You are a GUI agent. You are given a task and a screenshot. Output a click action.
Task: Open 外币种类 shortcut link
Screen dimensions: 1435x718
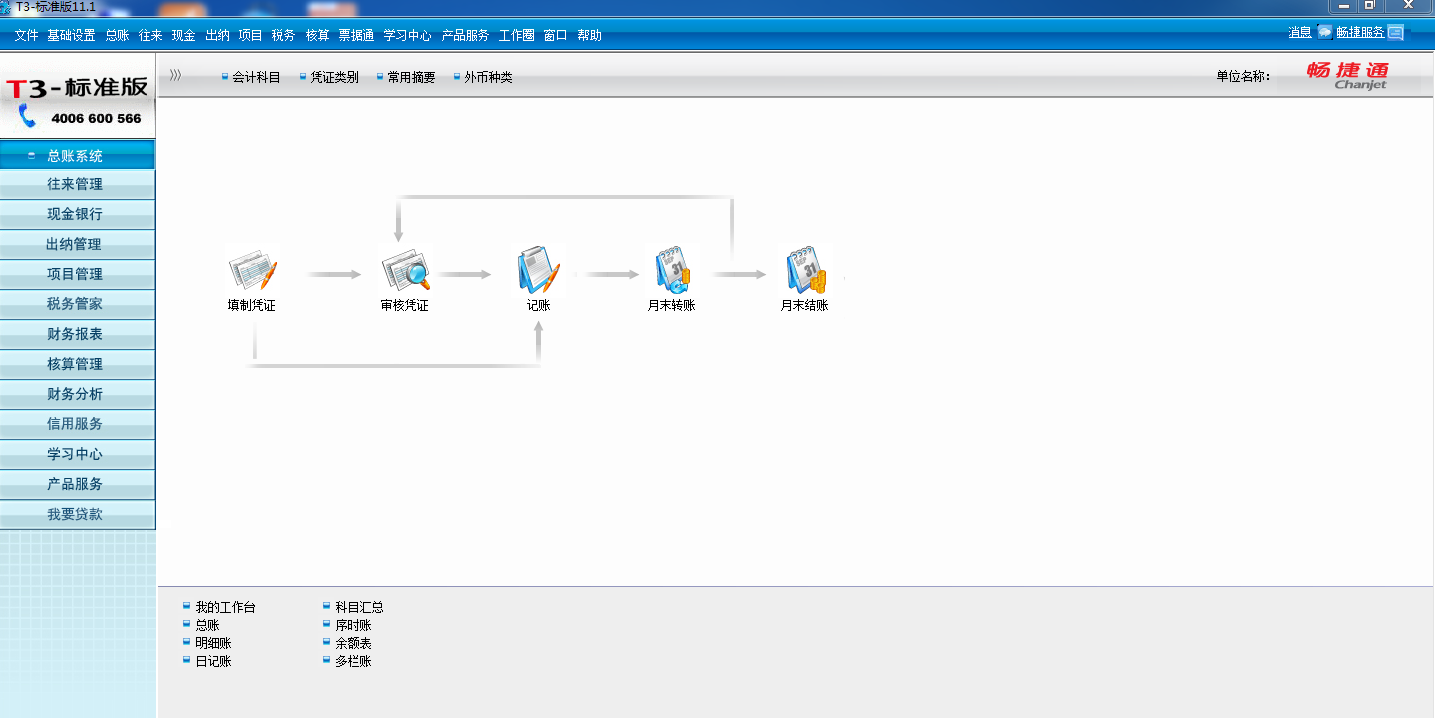pyautogui.click(x=488, y=77)
